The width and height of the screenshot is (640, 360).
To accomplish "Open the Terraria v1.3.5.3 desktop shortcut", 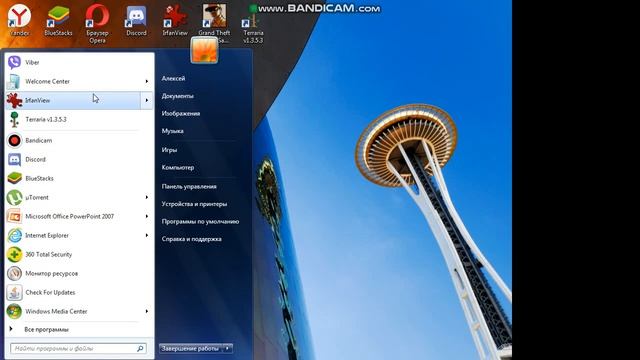I will tap(253, 25).
